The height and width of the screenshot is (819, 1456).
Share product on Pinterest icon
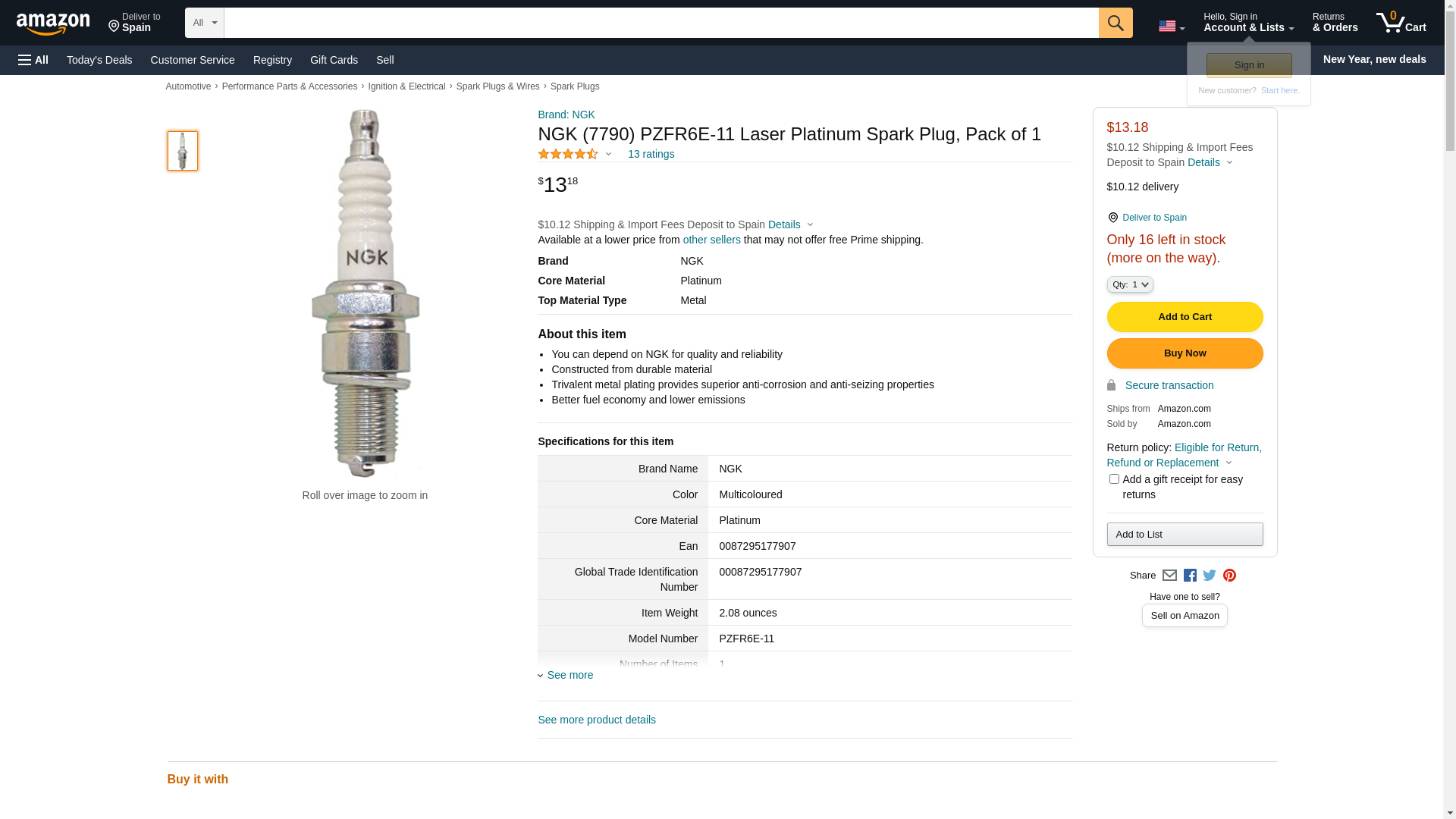1229,576
